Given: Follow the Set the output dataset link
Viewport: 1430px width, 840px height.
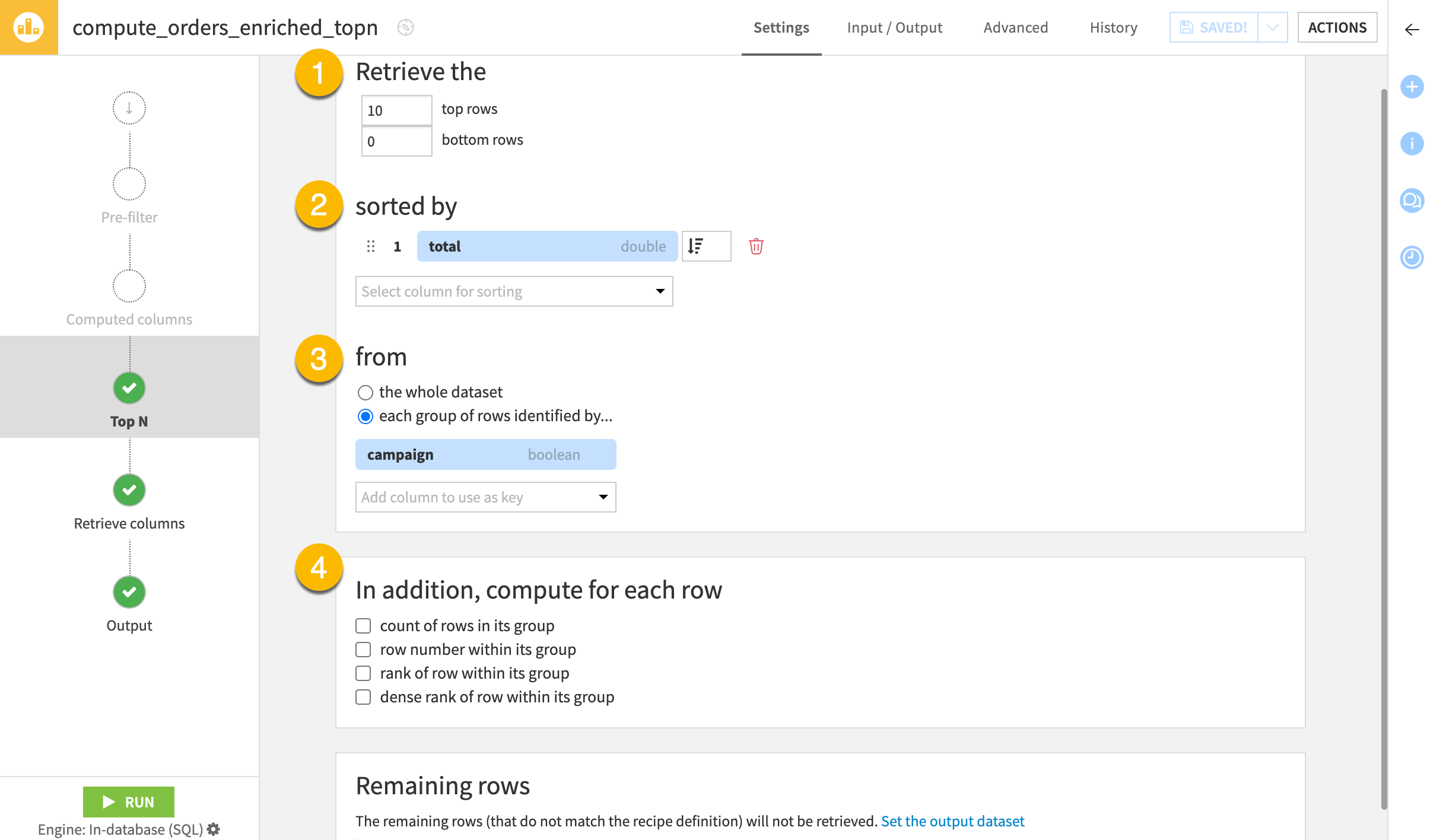Looking at the screenshot, I should pyautogui.click(x=952, y=821).
